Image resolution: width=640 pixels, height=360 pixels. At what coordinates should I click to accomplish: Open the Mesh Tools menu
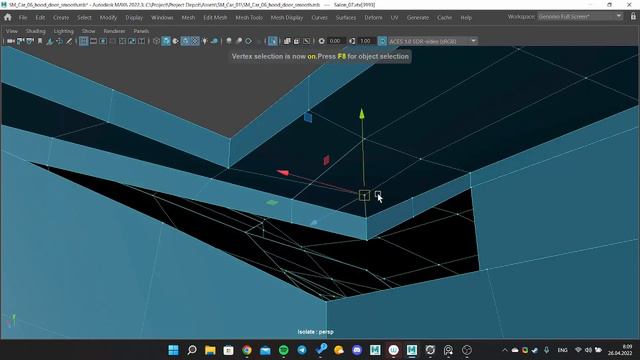tap(249, 18)
